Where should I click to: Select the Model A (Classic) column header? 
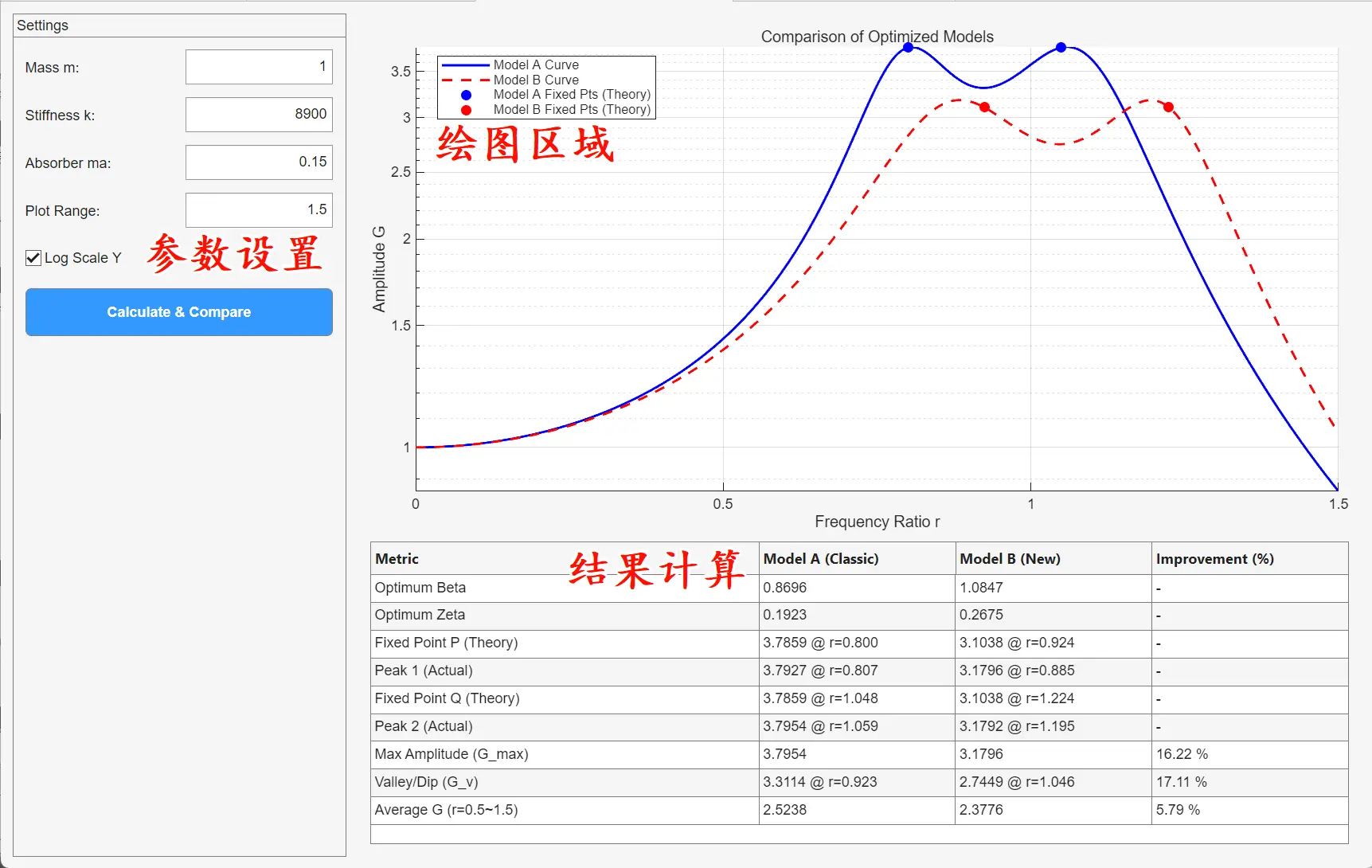pos(821,559)
